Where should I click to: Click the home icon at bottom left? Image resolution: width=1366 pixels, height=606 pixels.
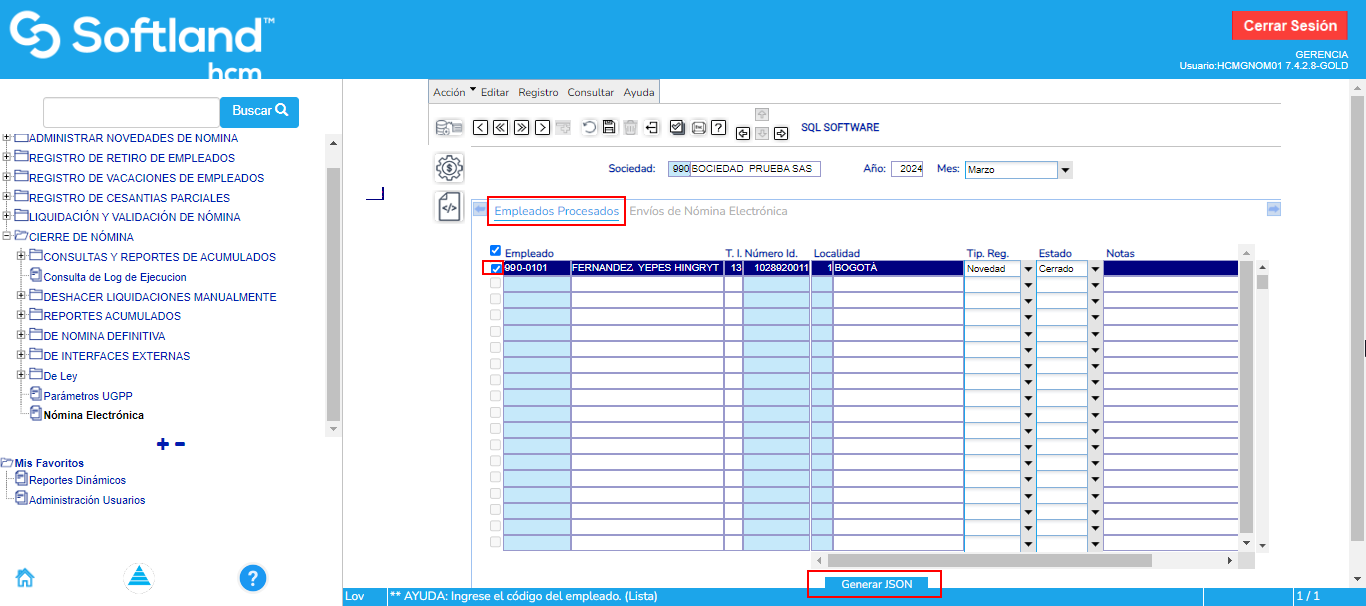click(25, 577)
